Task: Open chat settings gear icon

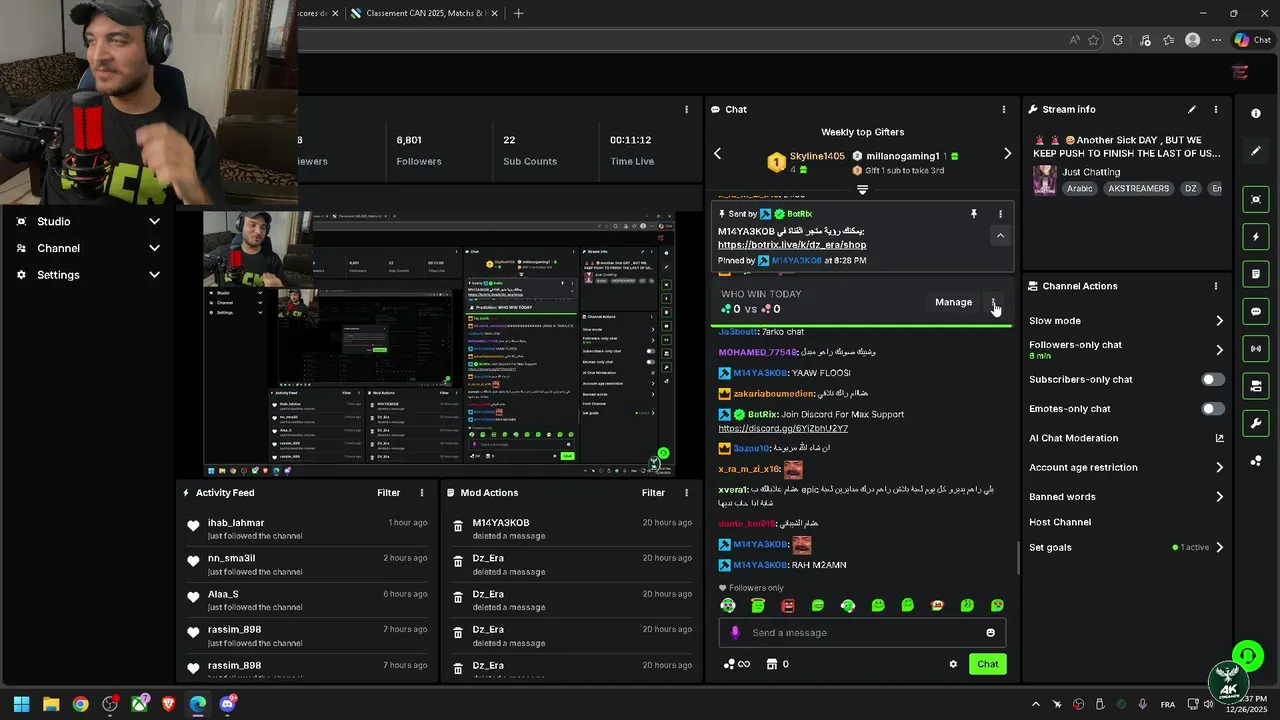Action: (953, 664)
